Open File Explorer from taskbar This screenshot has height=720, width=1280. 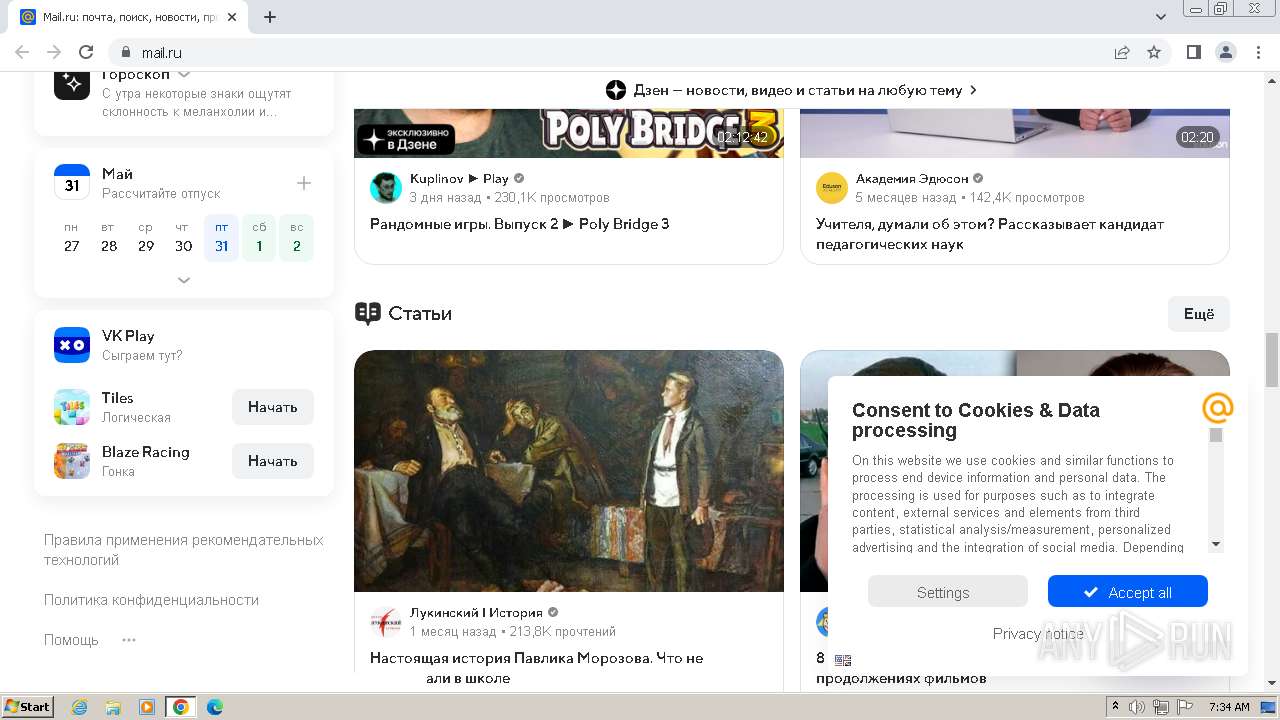[113, 707]
